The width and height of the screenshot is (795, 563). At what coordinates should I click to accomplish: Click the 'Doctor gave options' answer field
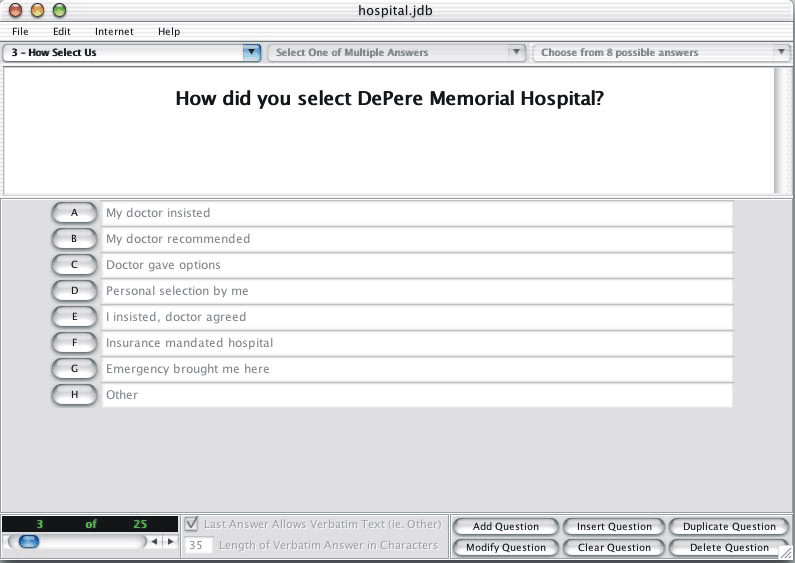(417, 265)
